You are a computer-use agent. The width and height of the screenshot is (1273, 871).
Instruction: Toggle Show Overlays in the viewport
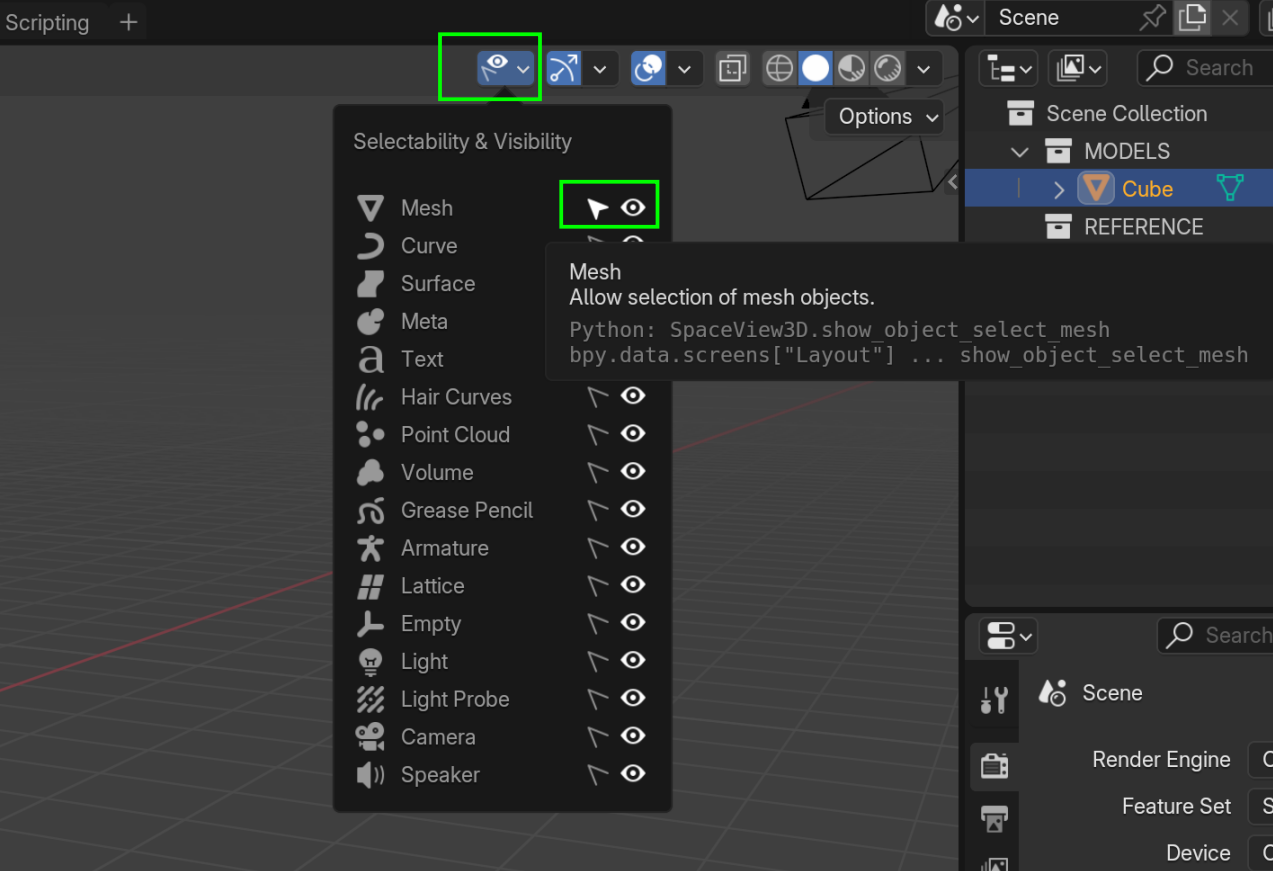(648, 68)
